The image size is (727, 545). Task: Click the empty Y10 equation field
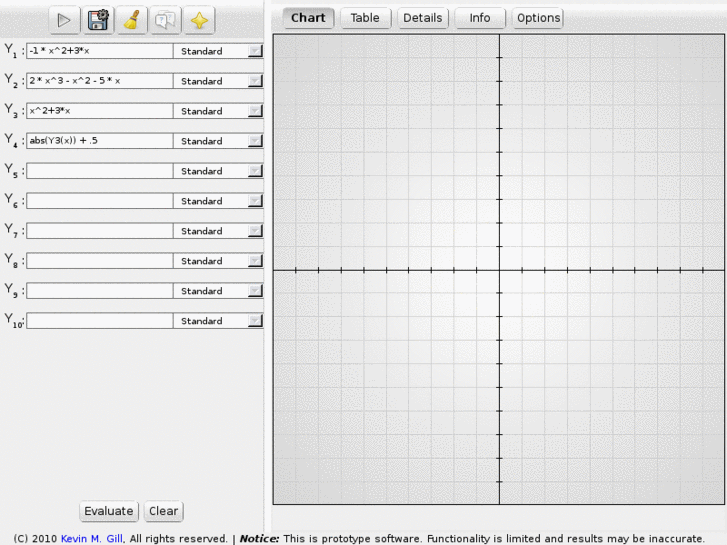(100, 321)
